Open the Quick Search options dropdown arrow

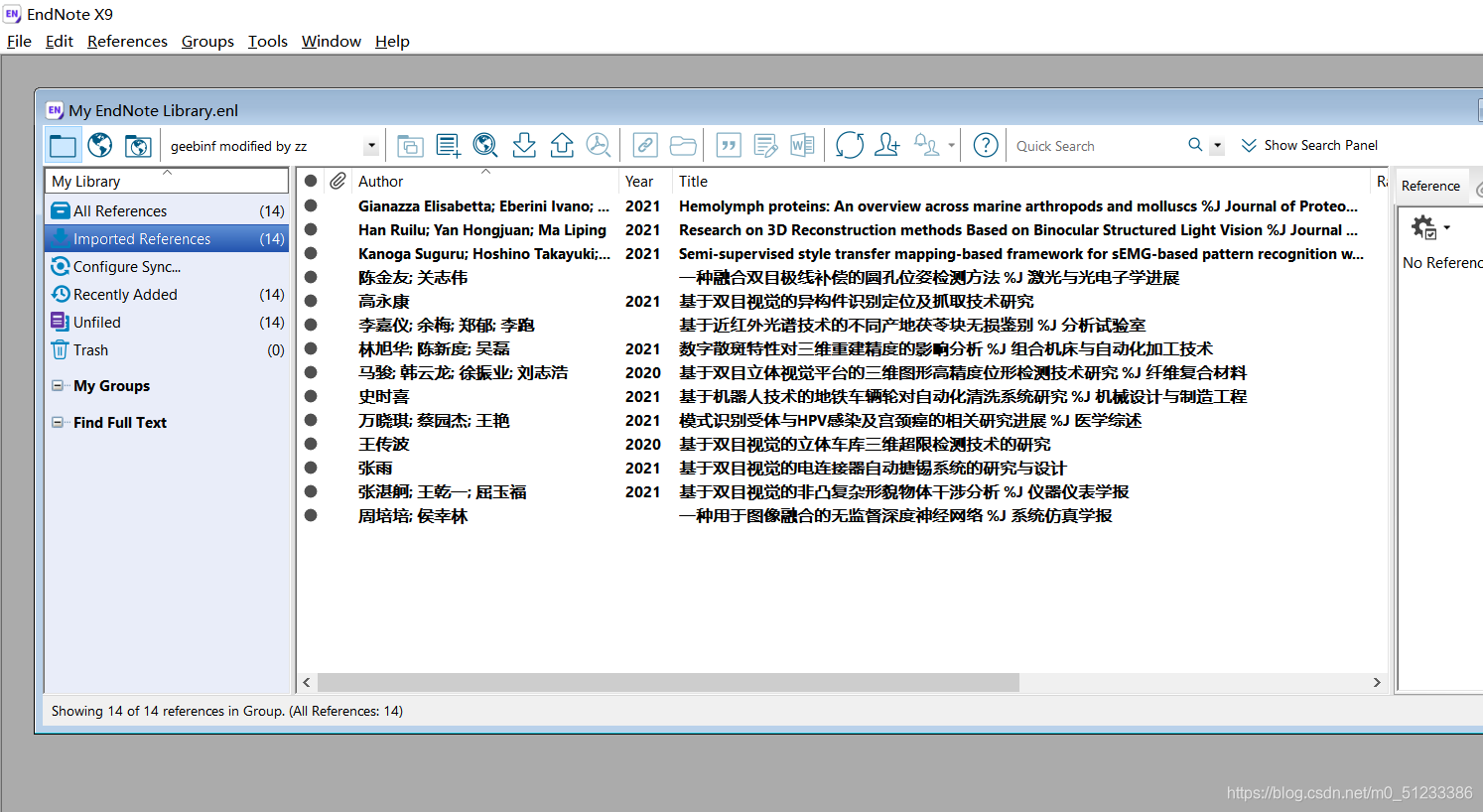click(1217, 146)
